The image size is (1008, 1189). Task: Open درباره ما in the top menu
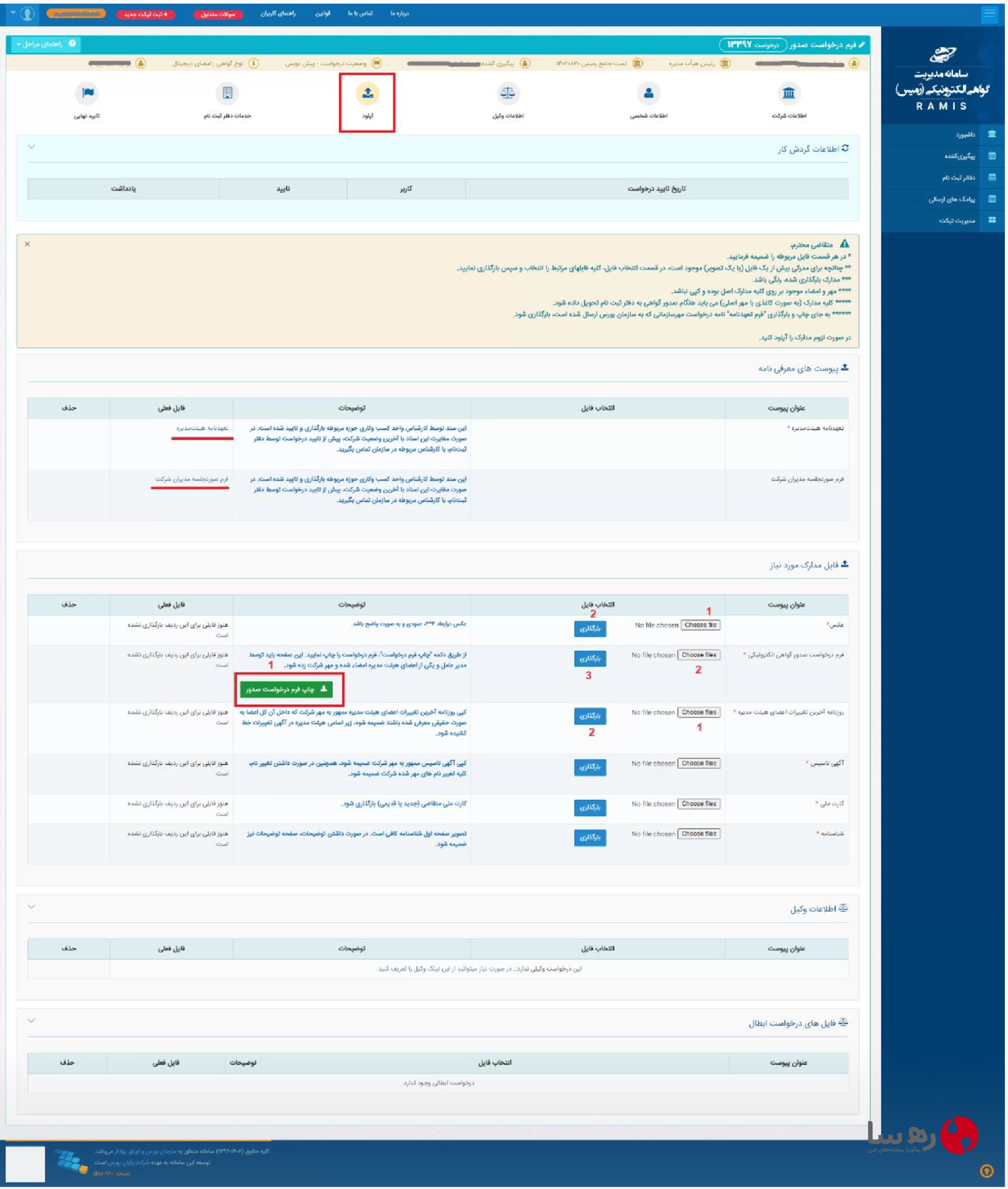pyautogui.click(x=399, y=13)
